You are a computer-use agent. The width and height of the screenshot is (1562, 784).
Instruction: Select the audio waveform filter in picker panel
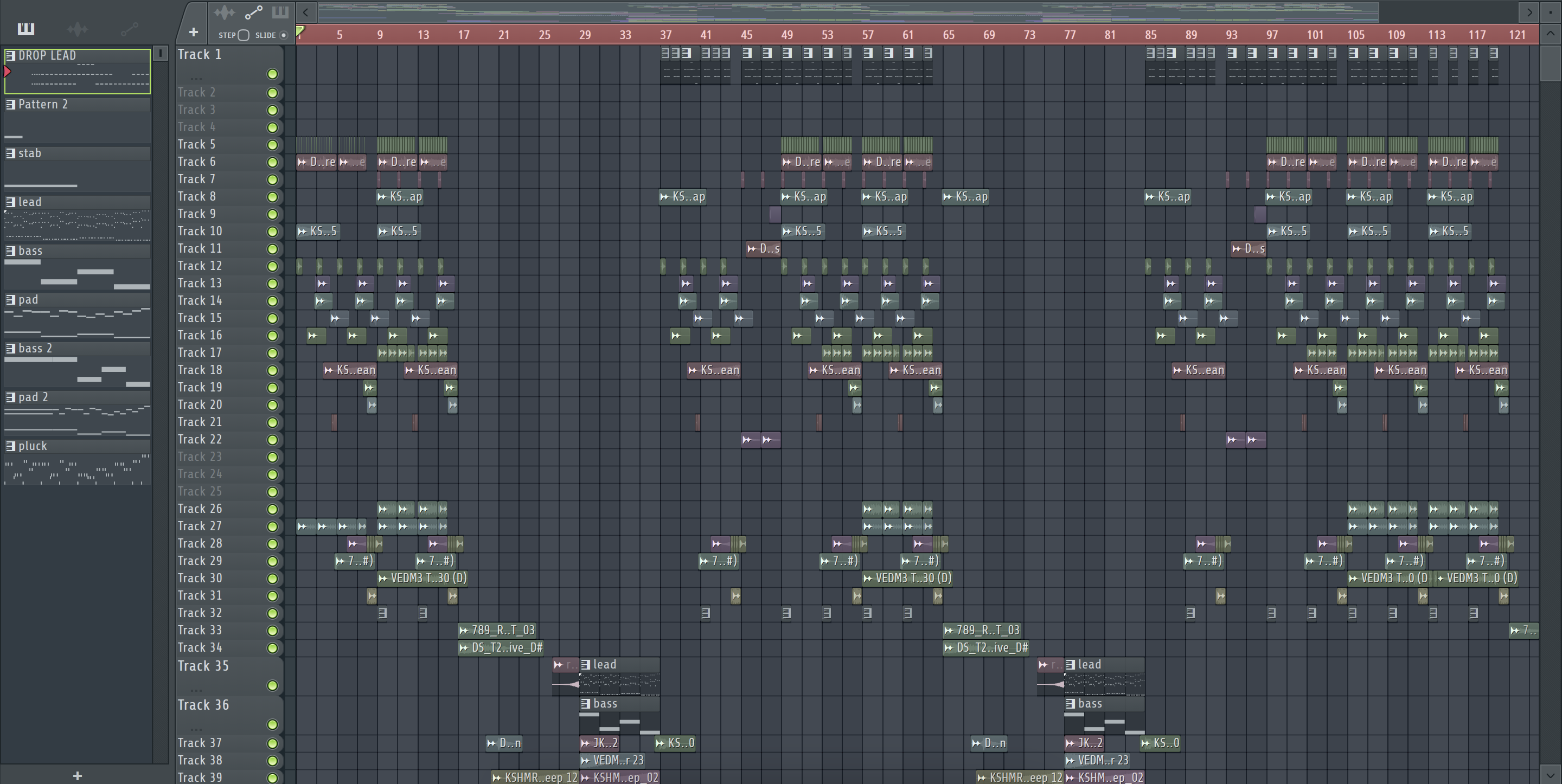pos(78,29)
